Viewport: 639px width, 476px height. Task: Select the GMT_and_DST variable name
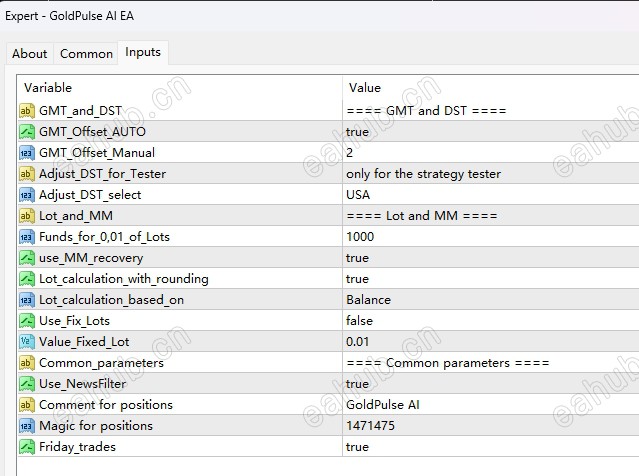(x=80, y=111)
